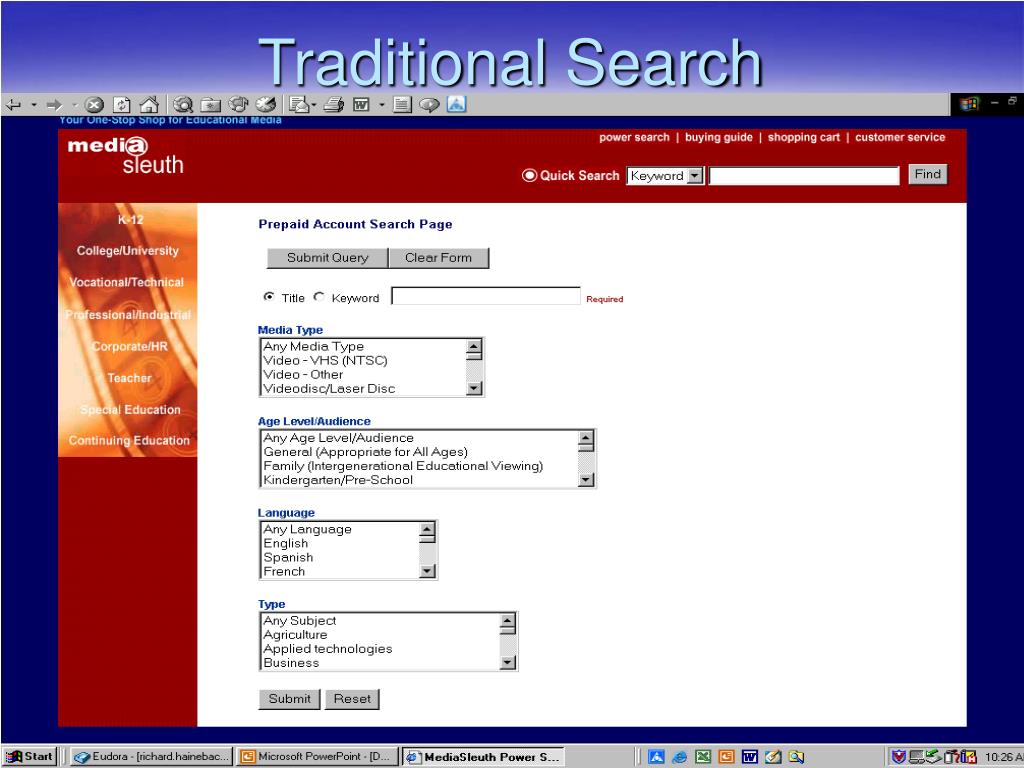Image resolution: width=1024 pixels, height=768 pixels.
Task: Open the Teacher category
Action: point(129,378)
